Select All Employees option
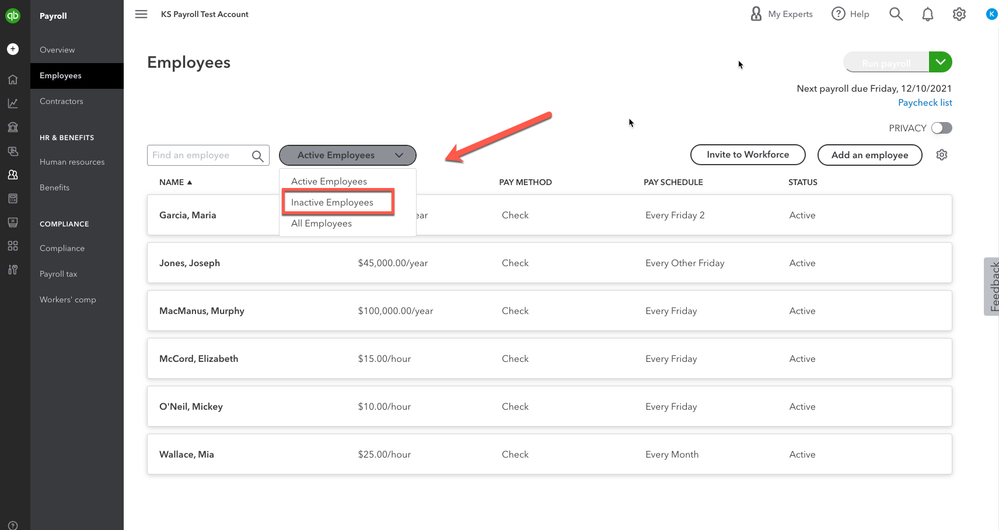The image size is (999, 530). point(321,224)
